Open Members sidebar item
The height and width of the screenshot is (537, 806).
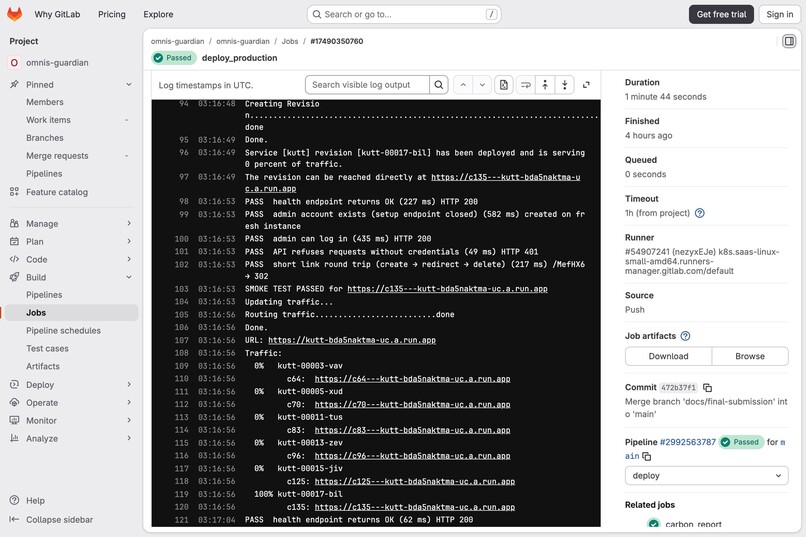[45, 102]
